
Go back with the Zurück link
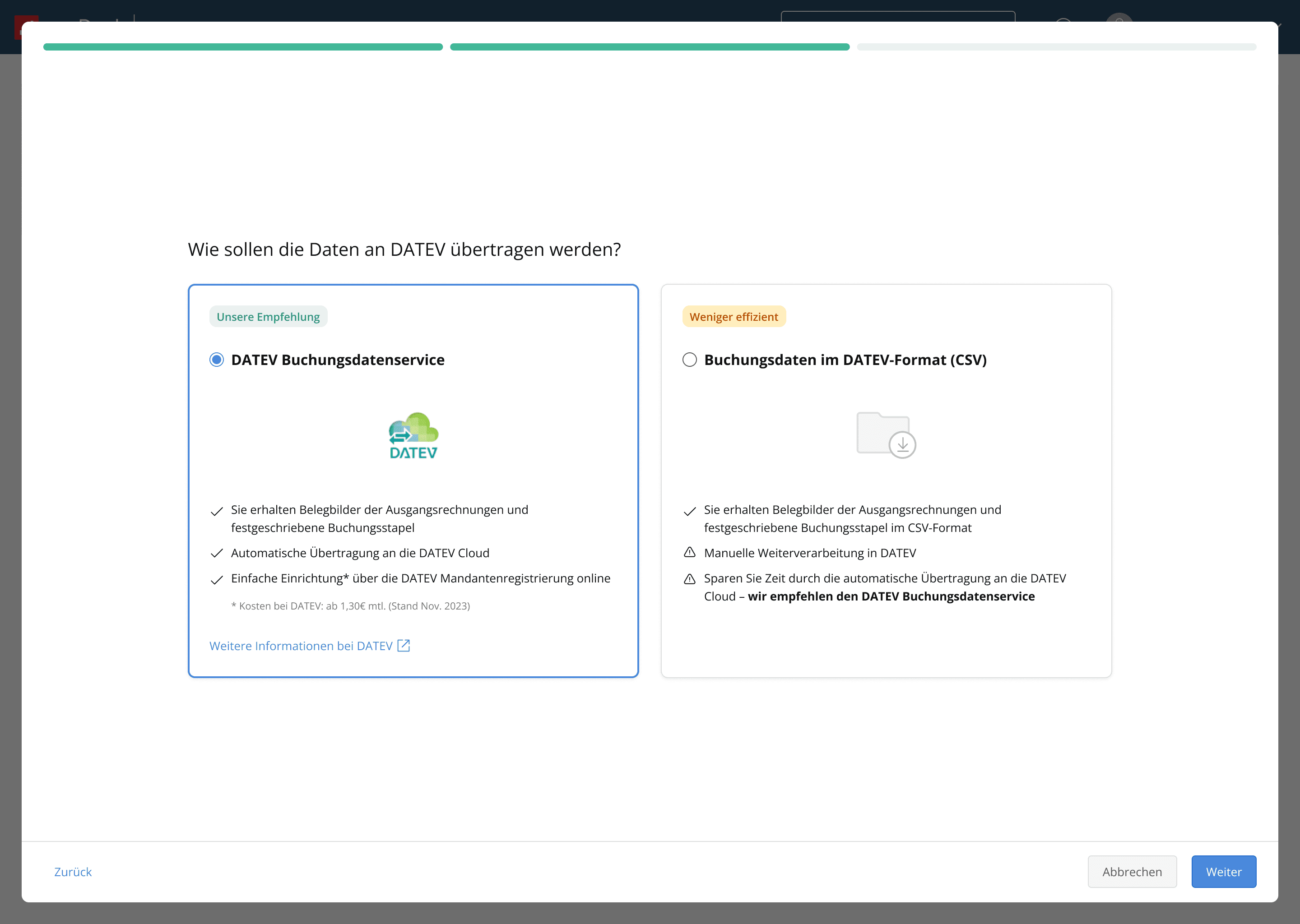pos(73,872)
